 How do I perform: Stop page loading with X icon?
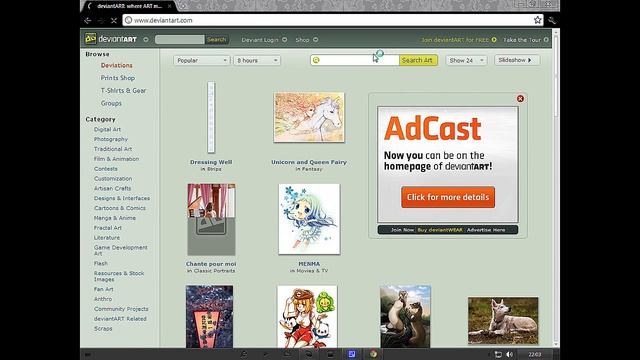[114, 20]
